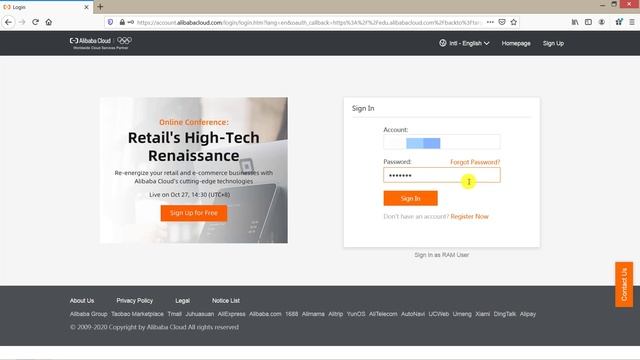Click the Password input field
The width and height of the screenshot is (640, 360).
point(442,175)
